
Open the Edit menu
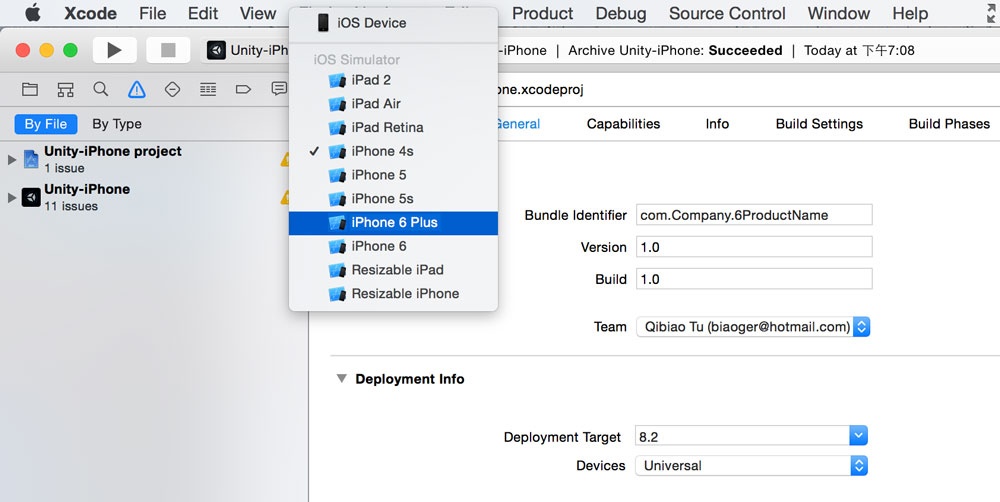(203, 13)
